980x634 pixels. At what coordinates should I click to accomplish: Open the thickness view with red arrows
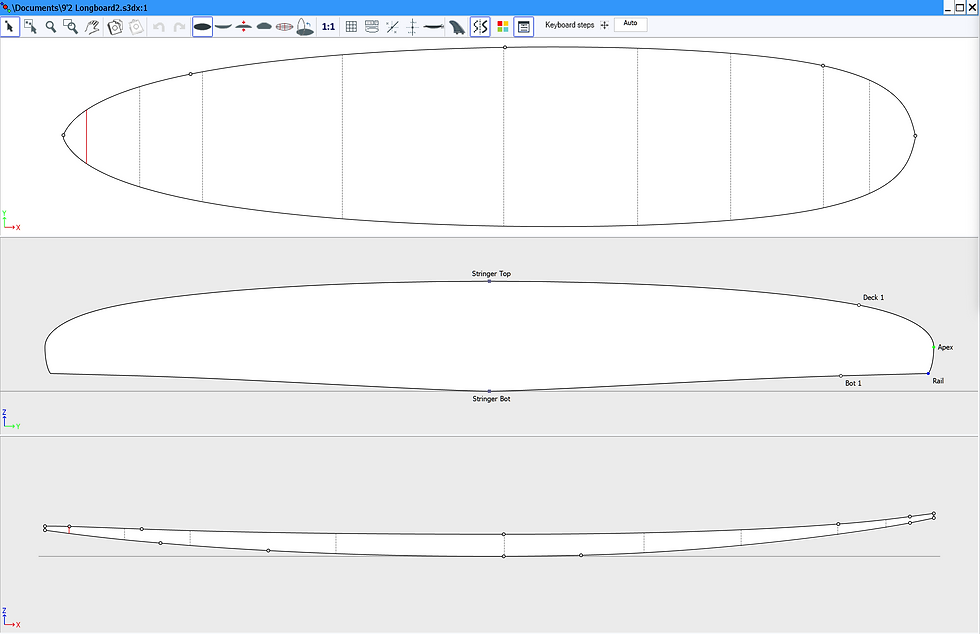(244, 27)
